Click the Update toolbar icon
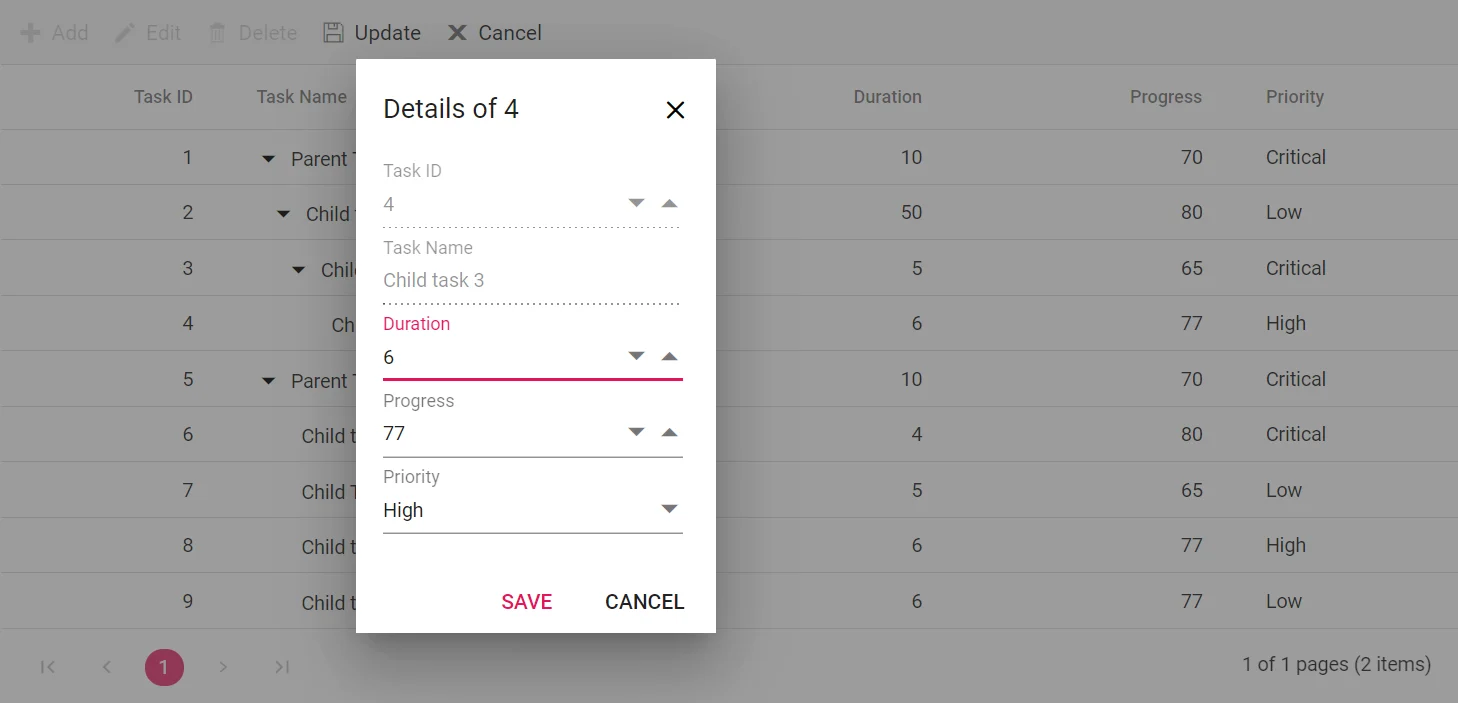1458x703 pixels. (331, 32)
